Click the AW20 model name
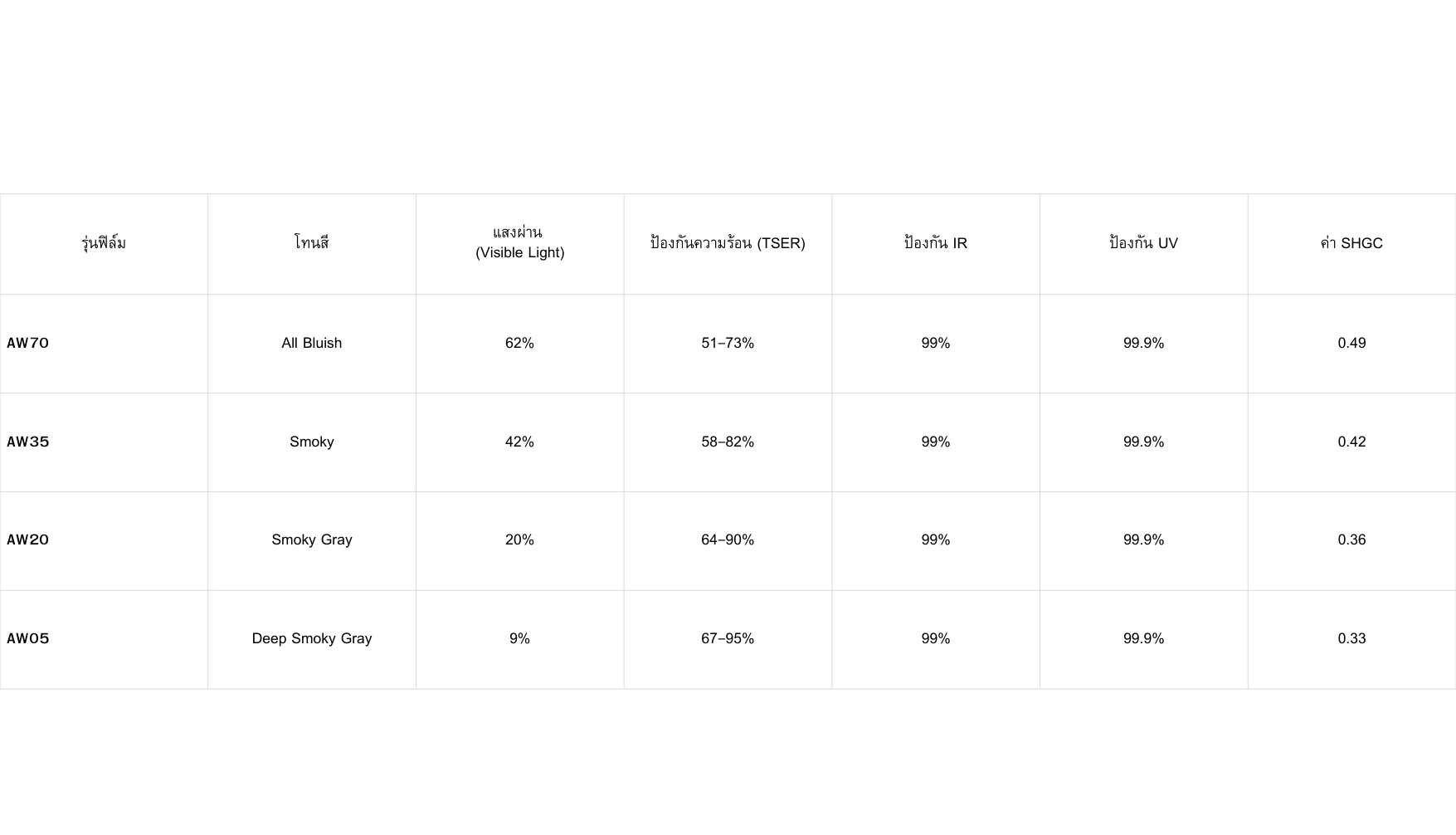 point(28,540)
